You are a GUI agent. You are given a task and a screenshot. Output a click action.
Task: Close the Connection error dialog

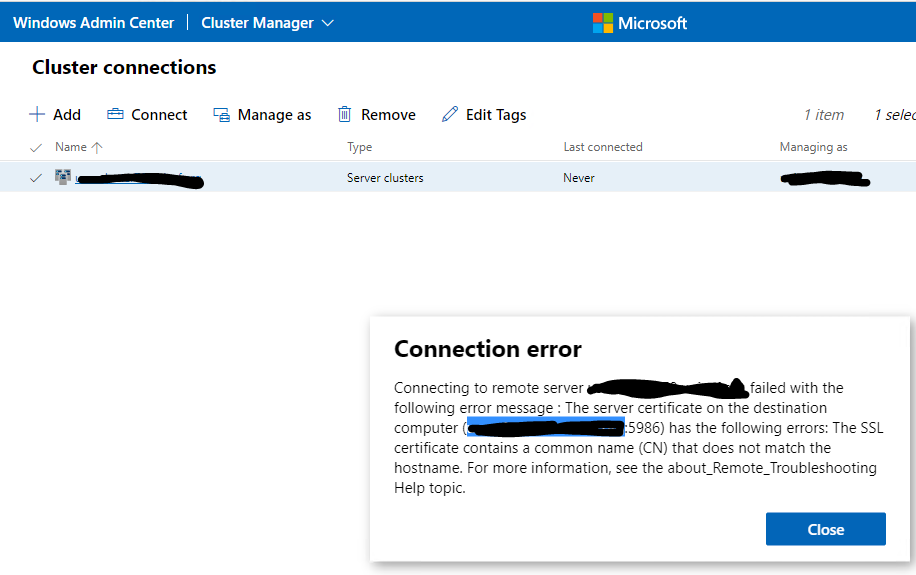[x=825, y=529]
